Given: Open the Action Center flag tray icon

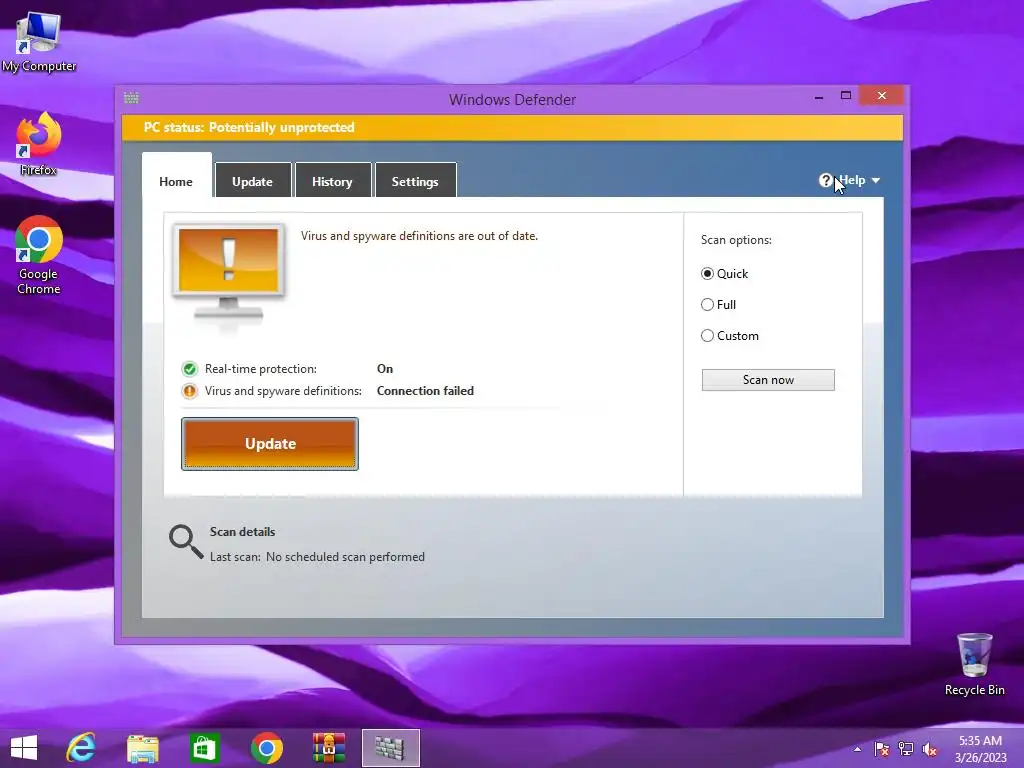Looking at the screenshot, I should point(881,749).
